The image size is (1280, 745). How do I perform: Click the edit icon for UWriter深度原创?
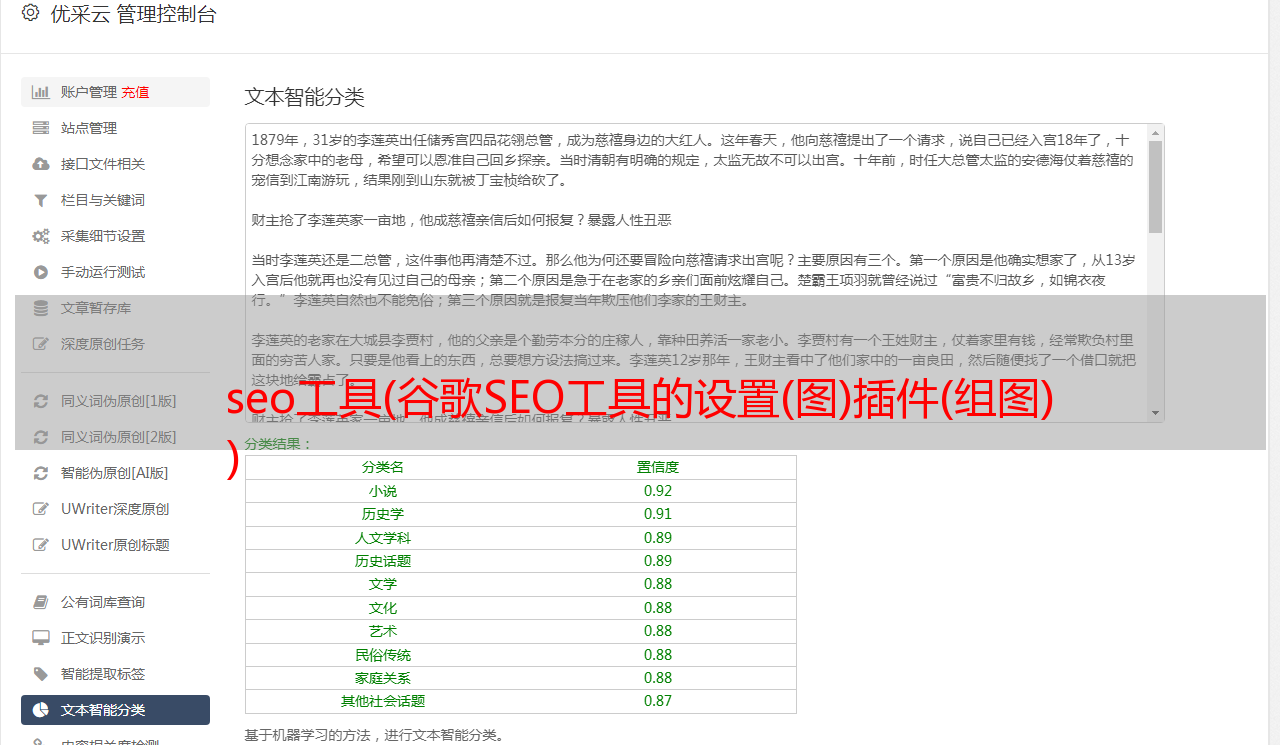[x=41, y=509]
